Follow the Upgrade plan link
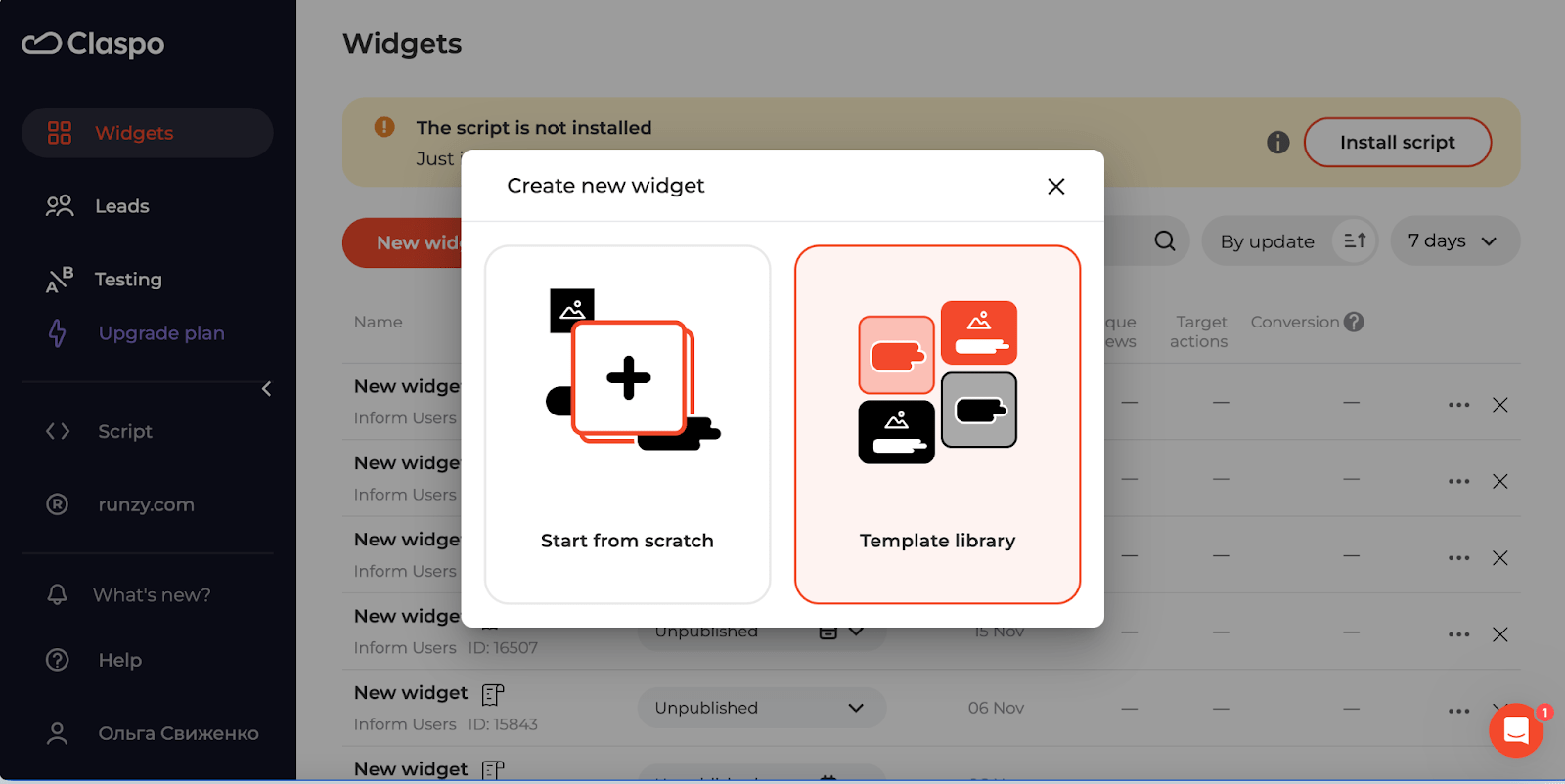The width and height of the screenshot is (1565, 784). coord(161,333)
